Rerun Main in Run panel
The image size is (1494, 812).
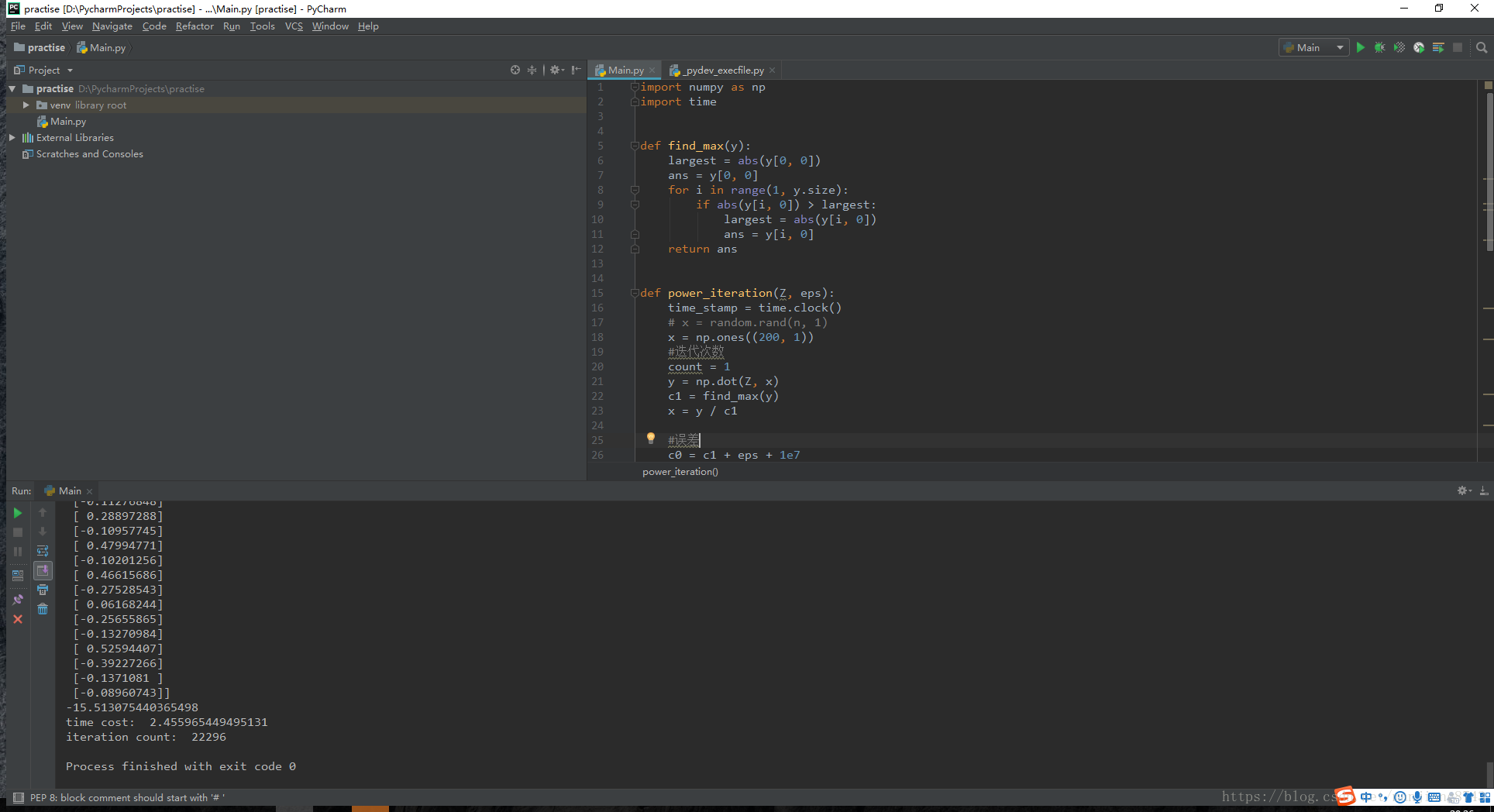[x=18, y=513]
